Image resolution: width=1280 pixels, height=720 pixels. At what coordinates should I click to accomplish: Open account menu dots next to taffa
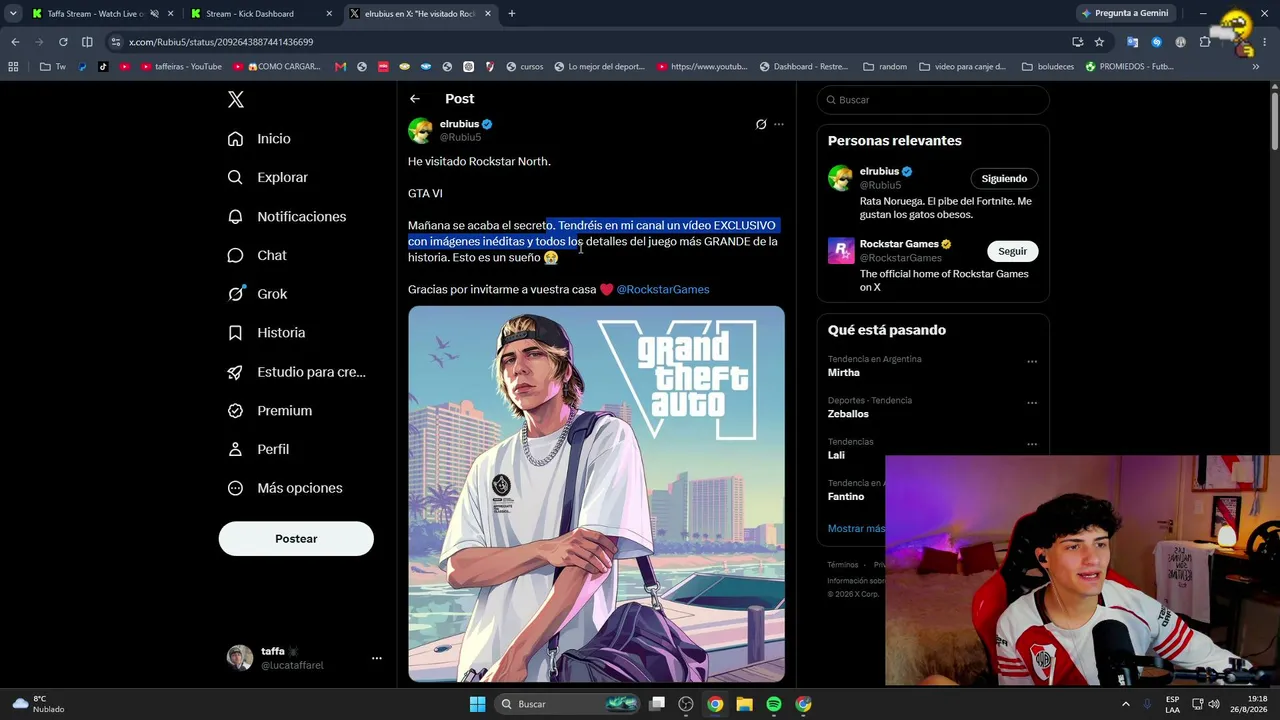pos(377,658)
